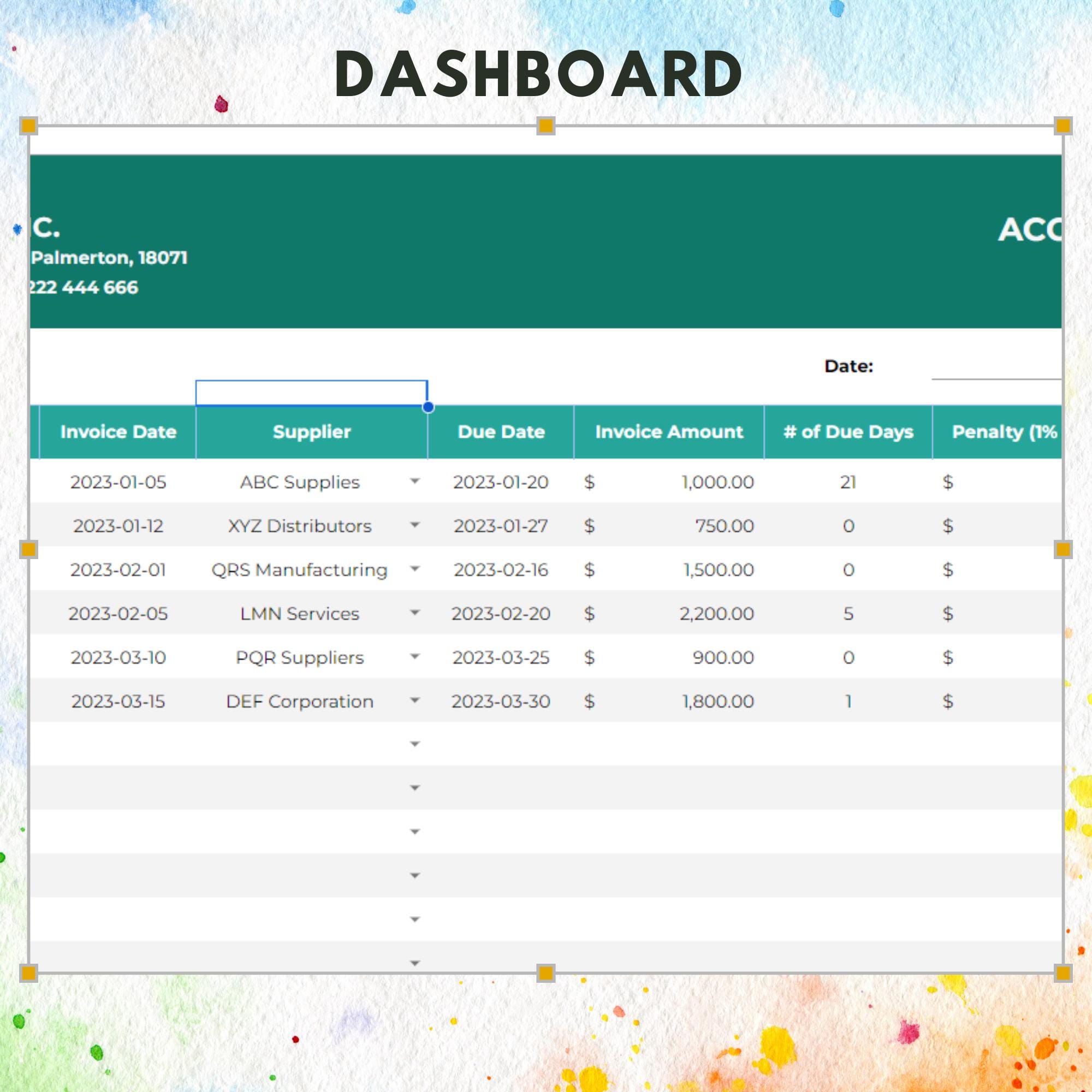Click due date cell 2023-02-20

tap(501, 614)
